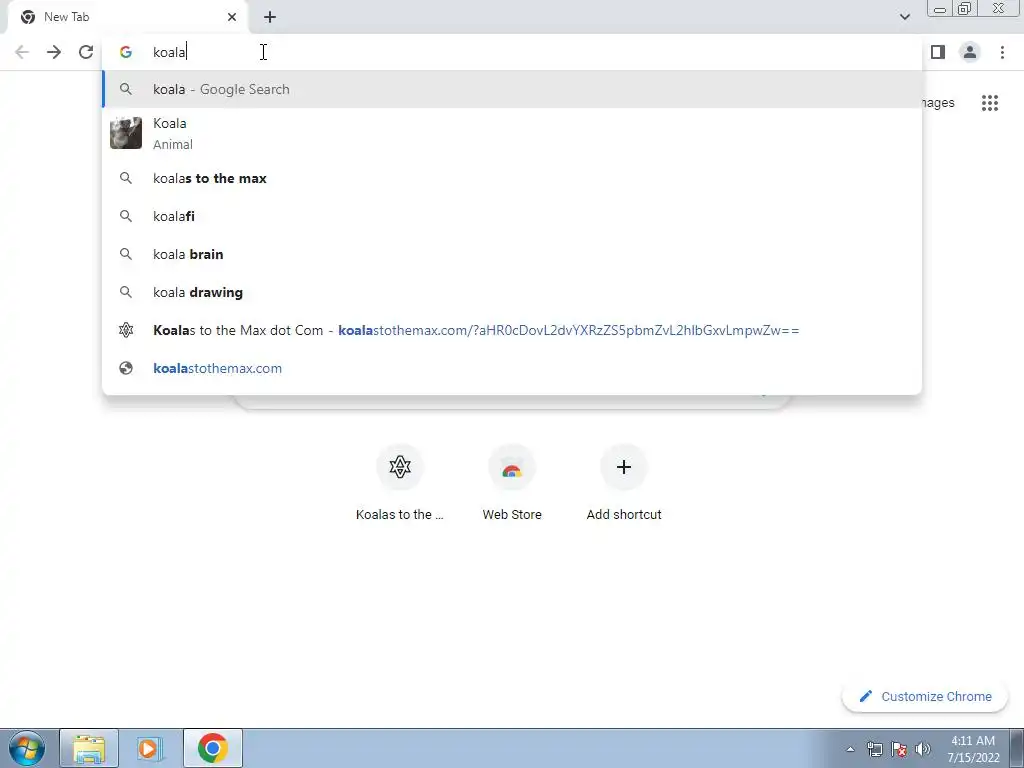
Task: Open the Koalas to the Max dot Com history entry
Action: 512,330
